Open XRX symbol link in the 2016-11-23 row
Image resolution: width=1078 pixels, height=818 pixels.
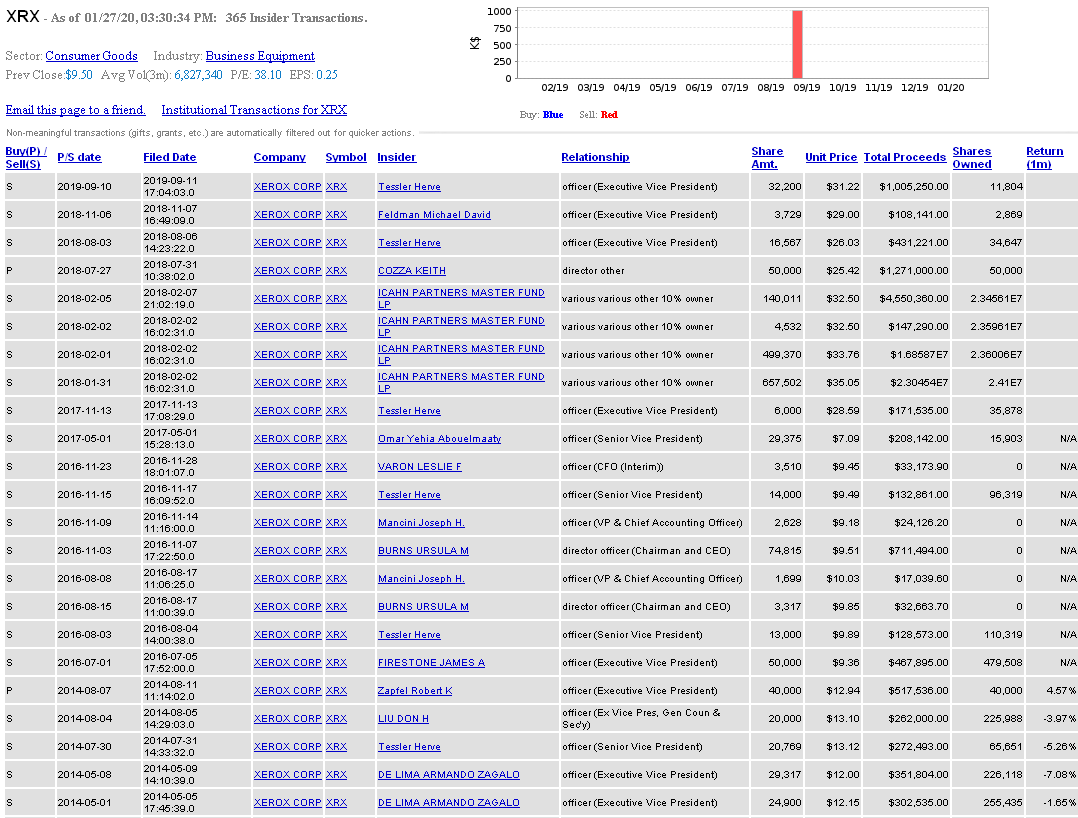[336, 467]
